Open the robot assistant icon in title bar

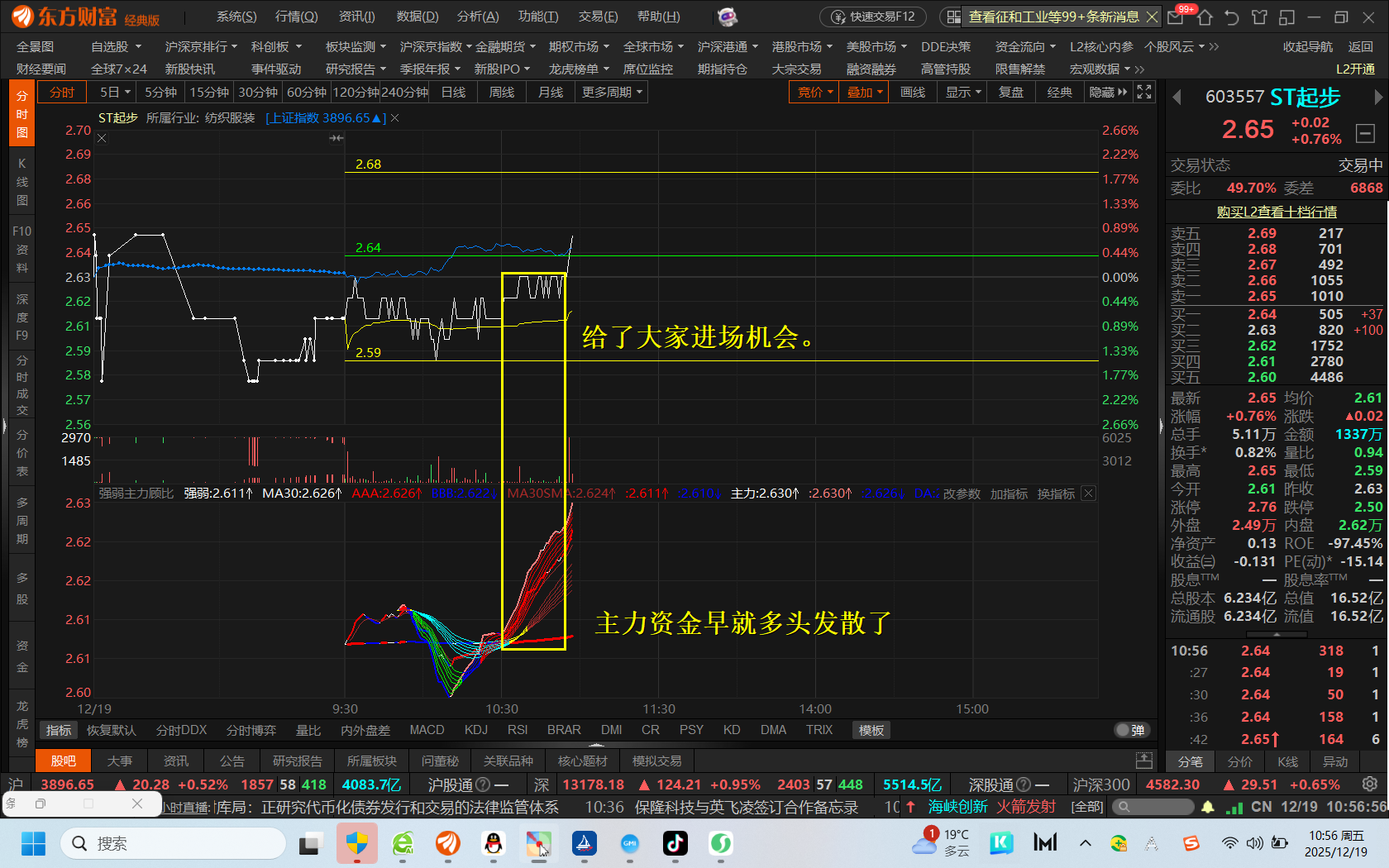click(727, 17)
